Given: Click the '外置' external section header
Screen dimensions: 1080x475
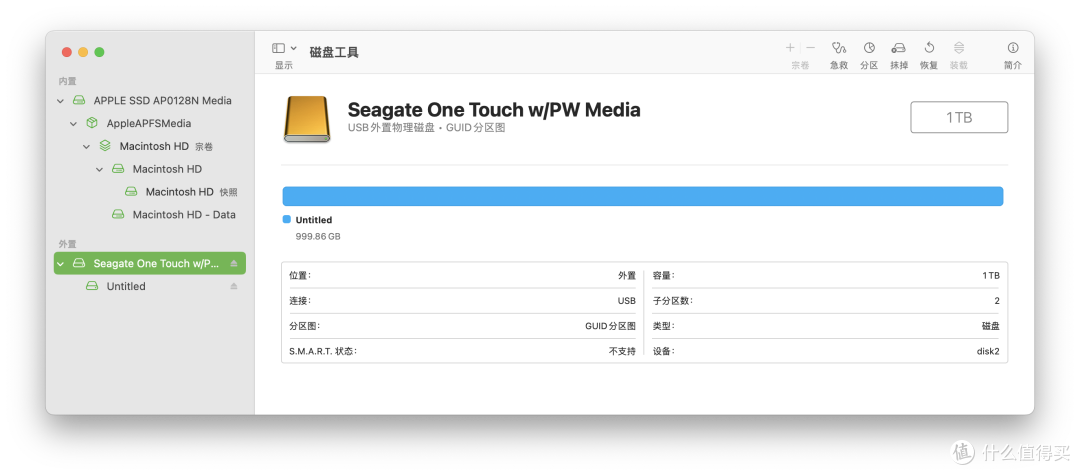Looking at the screenshot, I should [x=68, y=244].
